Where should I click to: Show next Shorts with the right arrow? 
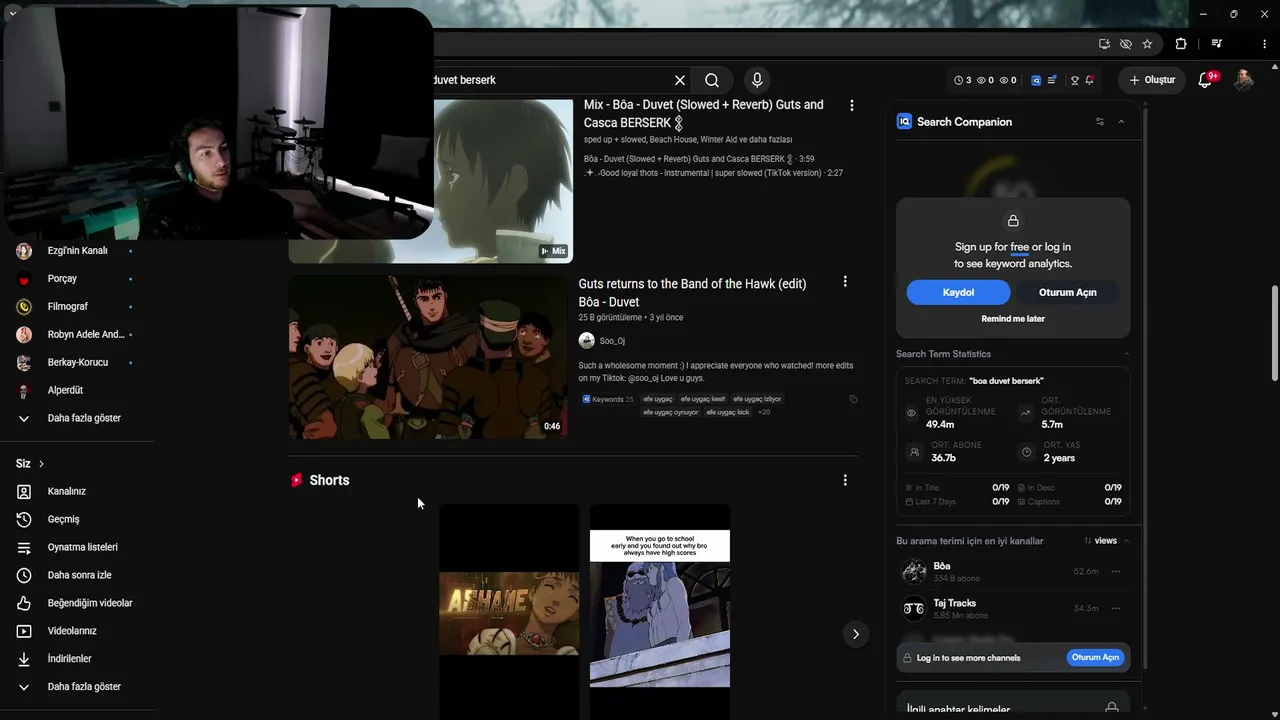[x=855, y=634]
